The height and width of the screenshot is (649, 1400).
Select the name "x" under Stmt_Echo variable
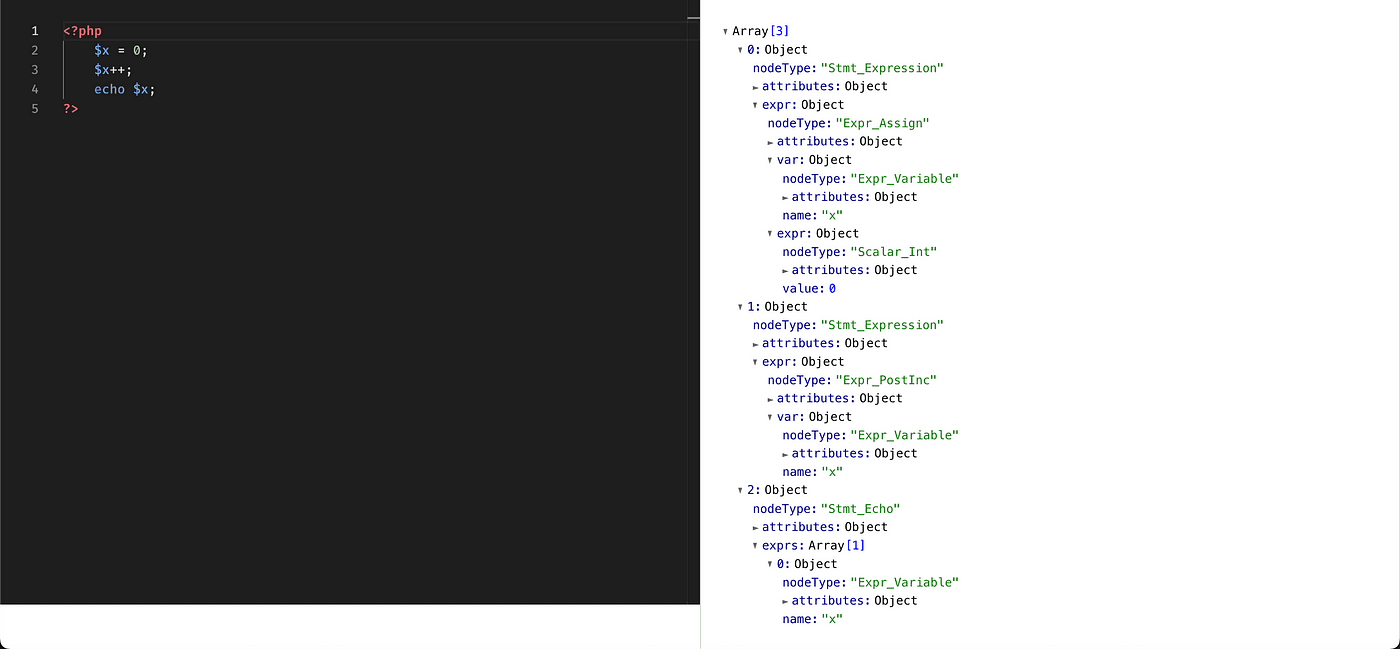[x=834, y=618]
